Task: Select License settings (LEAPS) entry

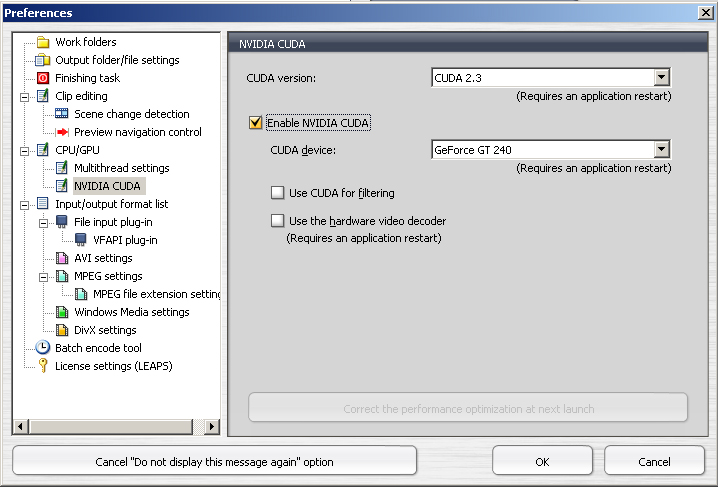Action: [114, 366]
